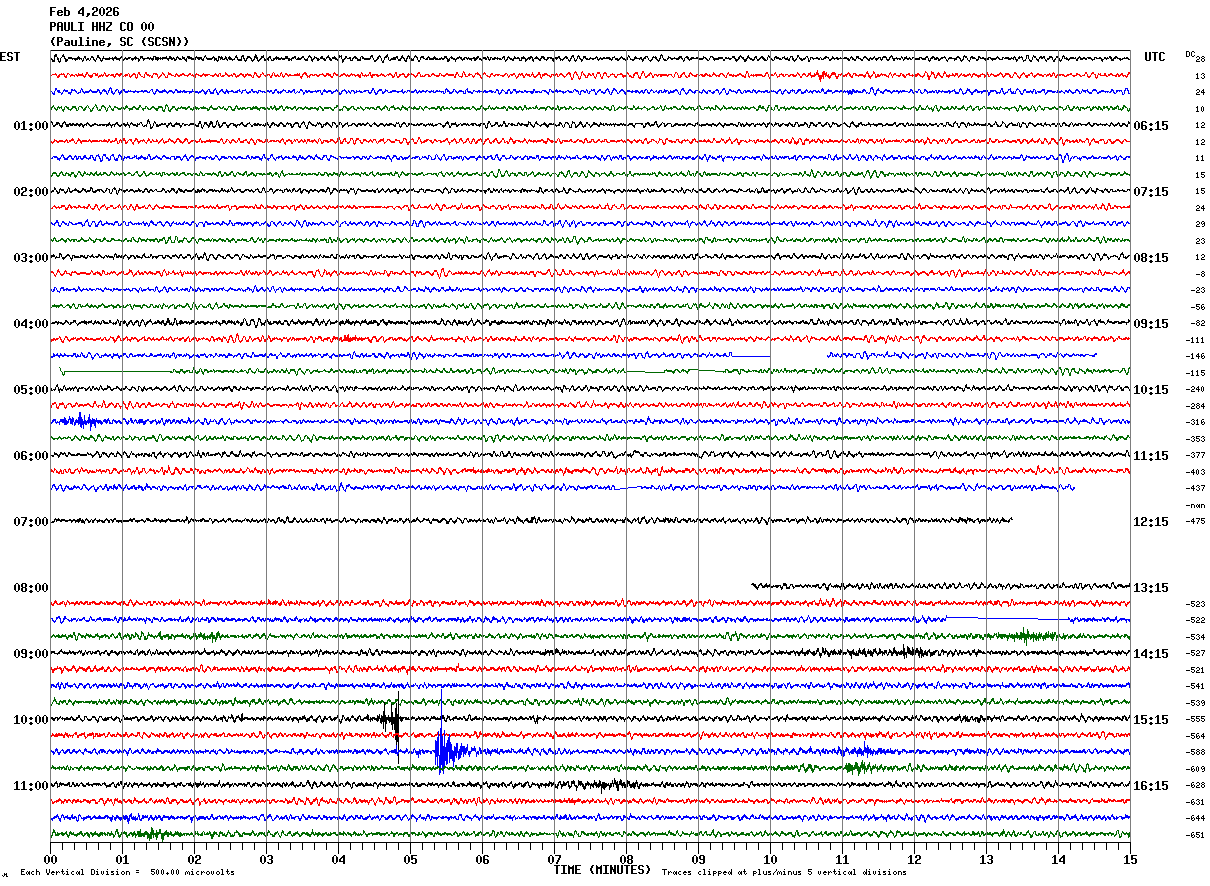
Task: Click the 07:00 EST row label
Action: tap(30, 521)
